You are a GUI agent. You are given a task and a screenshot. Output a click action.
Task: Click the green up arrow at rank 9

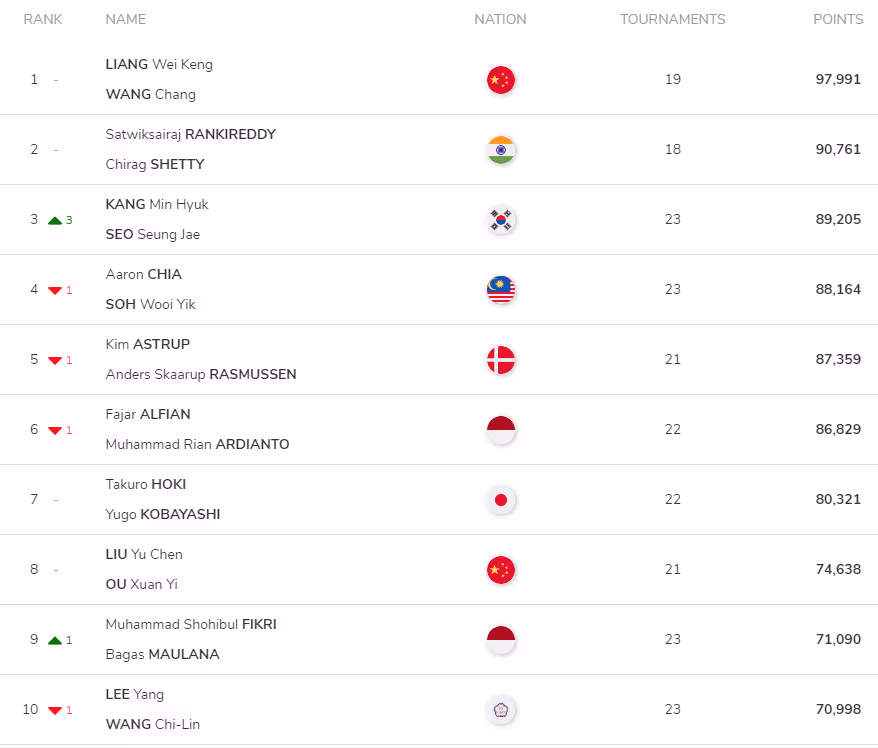coord(55,641)
